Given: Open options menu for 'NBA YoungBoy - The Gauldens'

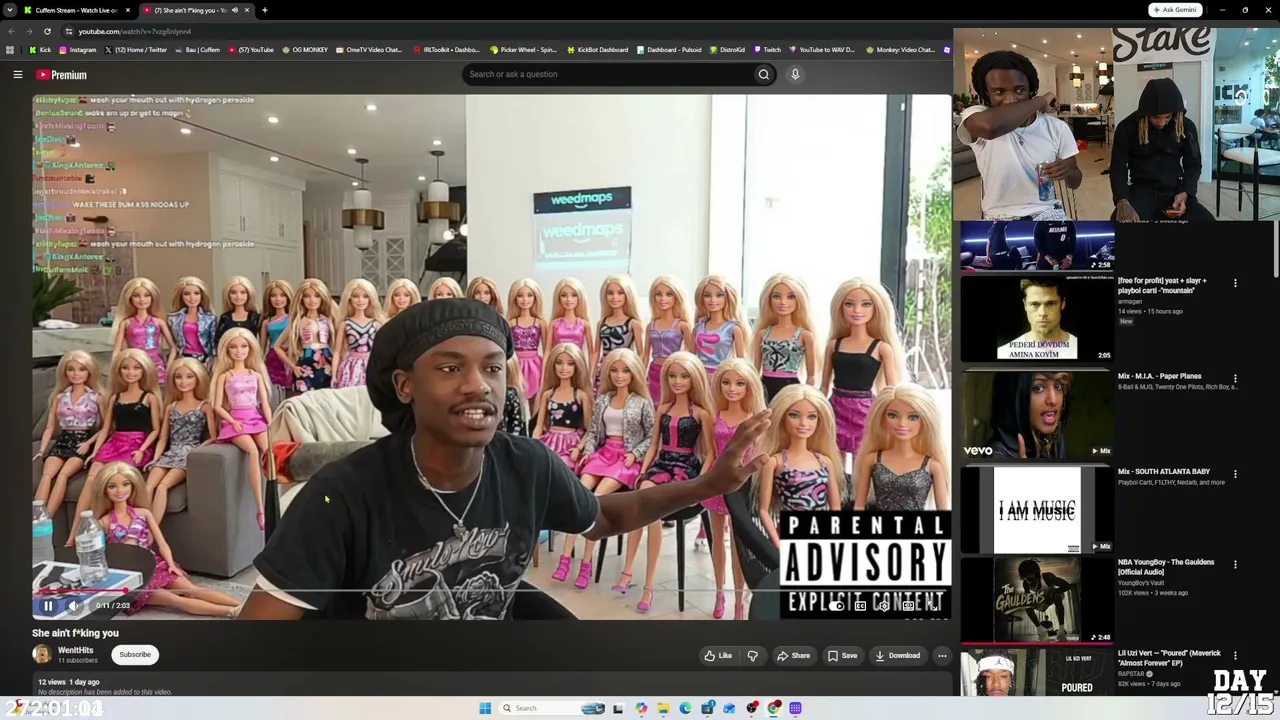Looking at the screenshot, I should [1235, 565].
